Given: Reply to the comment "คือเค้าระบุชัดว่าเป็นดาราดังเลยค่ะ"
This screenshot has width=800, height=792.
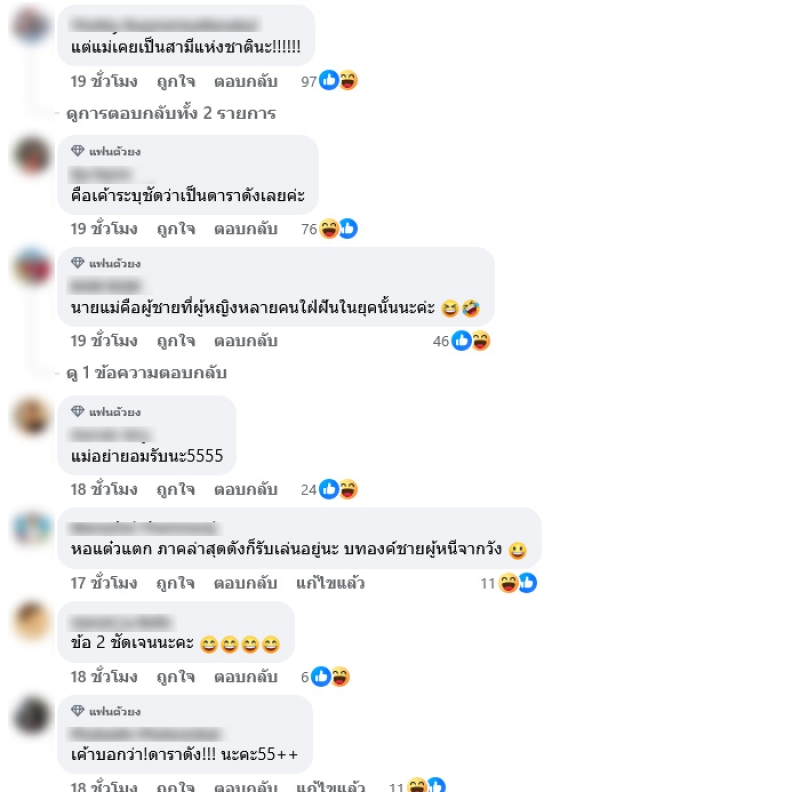Looking at the screenshot, I should (245, 229).
